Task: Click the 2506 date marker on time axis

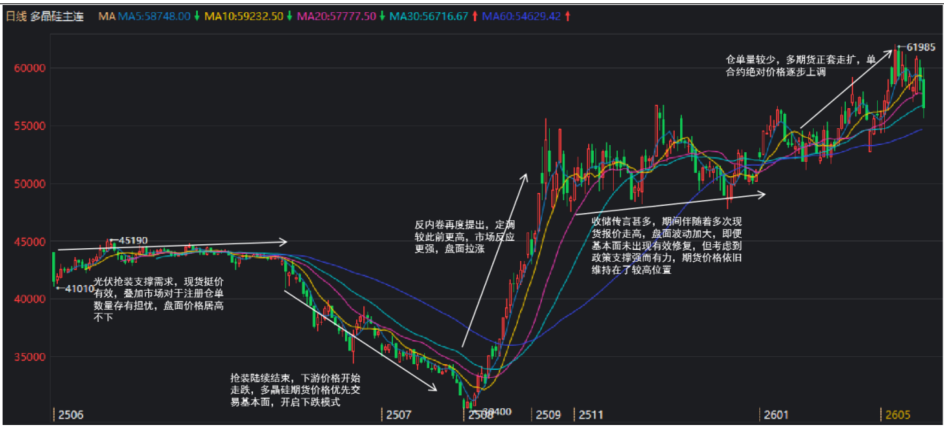Action: 69,413
